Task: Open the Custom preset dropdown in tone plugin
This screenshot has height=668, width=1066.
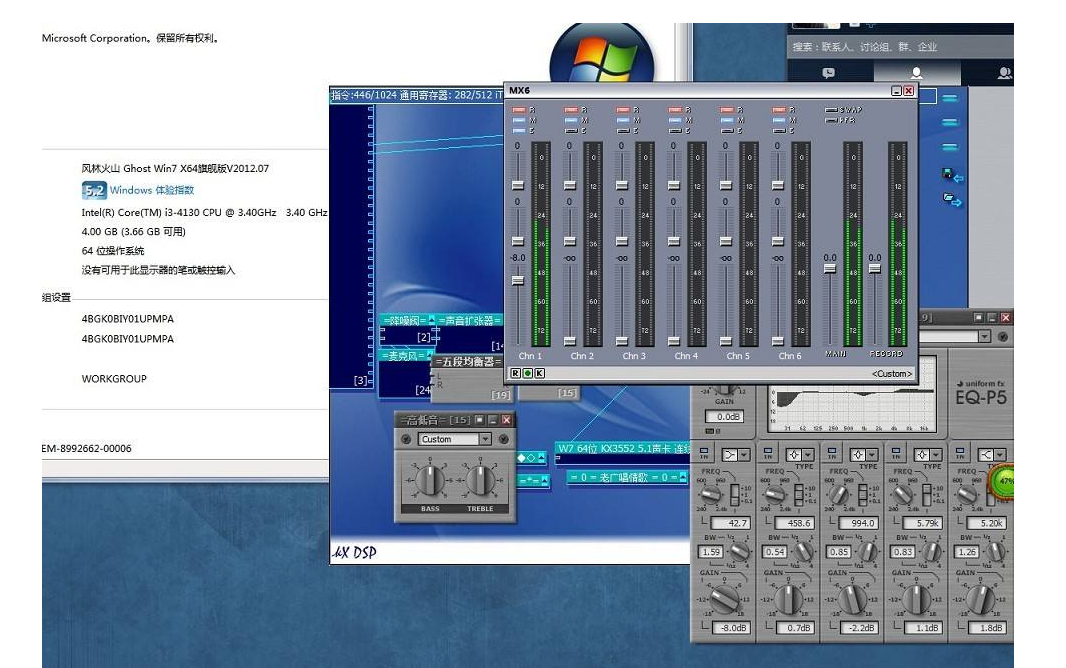Action: coord(486,439)
